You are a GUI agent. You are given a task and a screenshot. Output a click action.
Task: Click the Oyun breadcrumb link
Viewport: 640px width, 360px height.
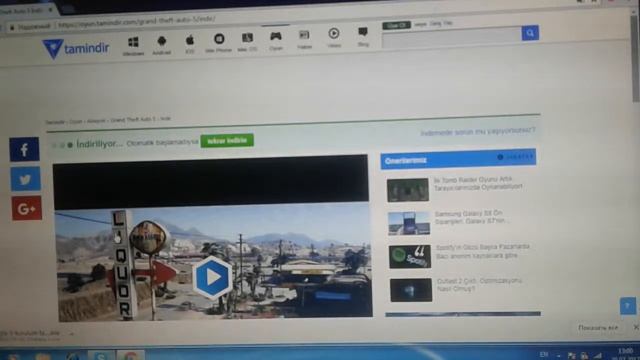[x=76, y=122]
